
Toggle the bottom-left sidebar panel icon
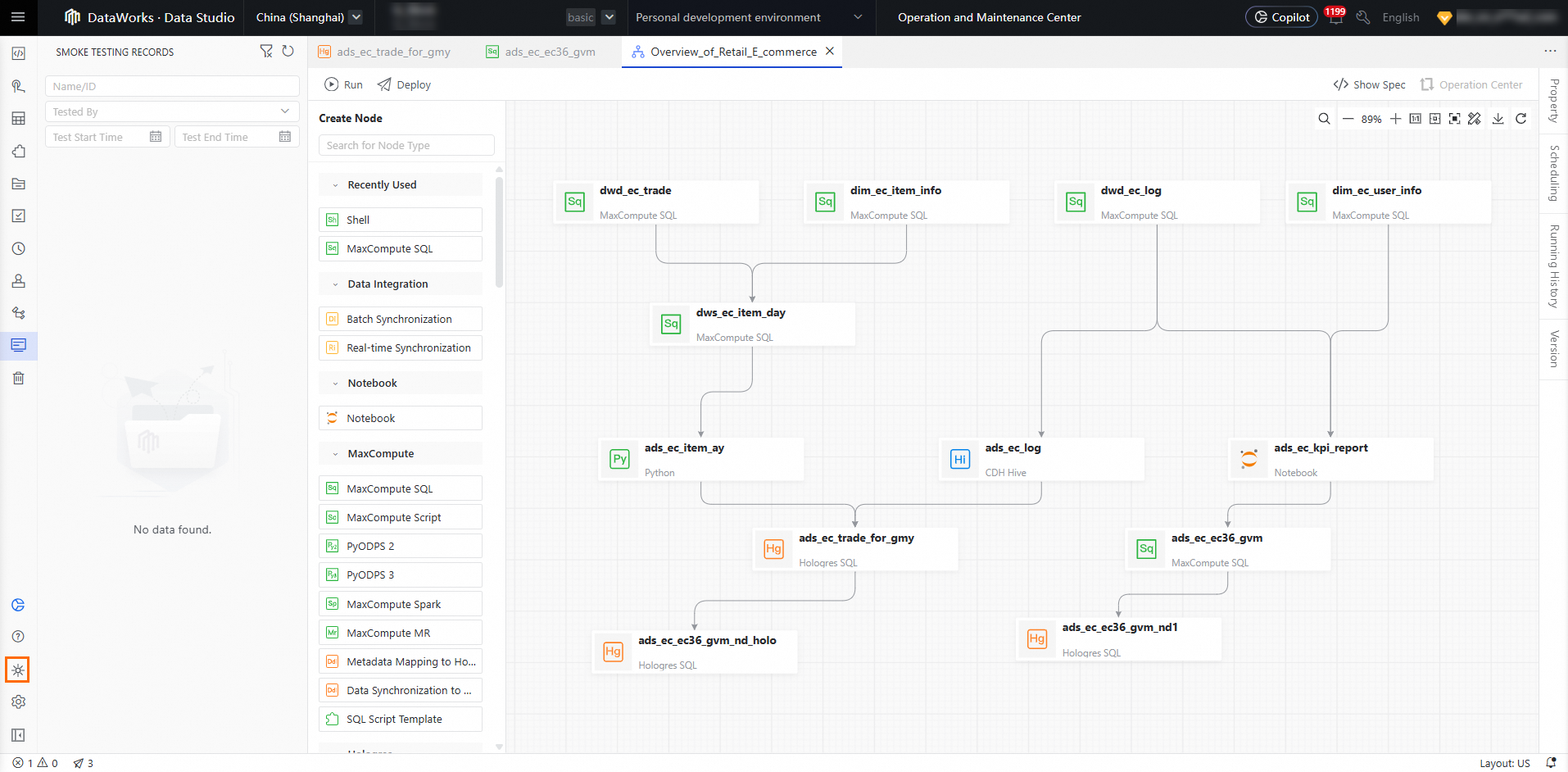(x=18, y=735)
